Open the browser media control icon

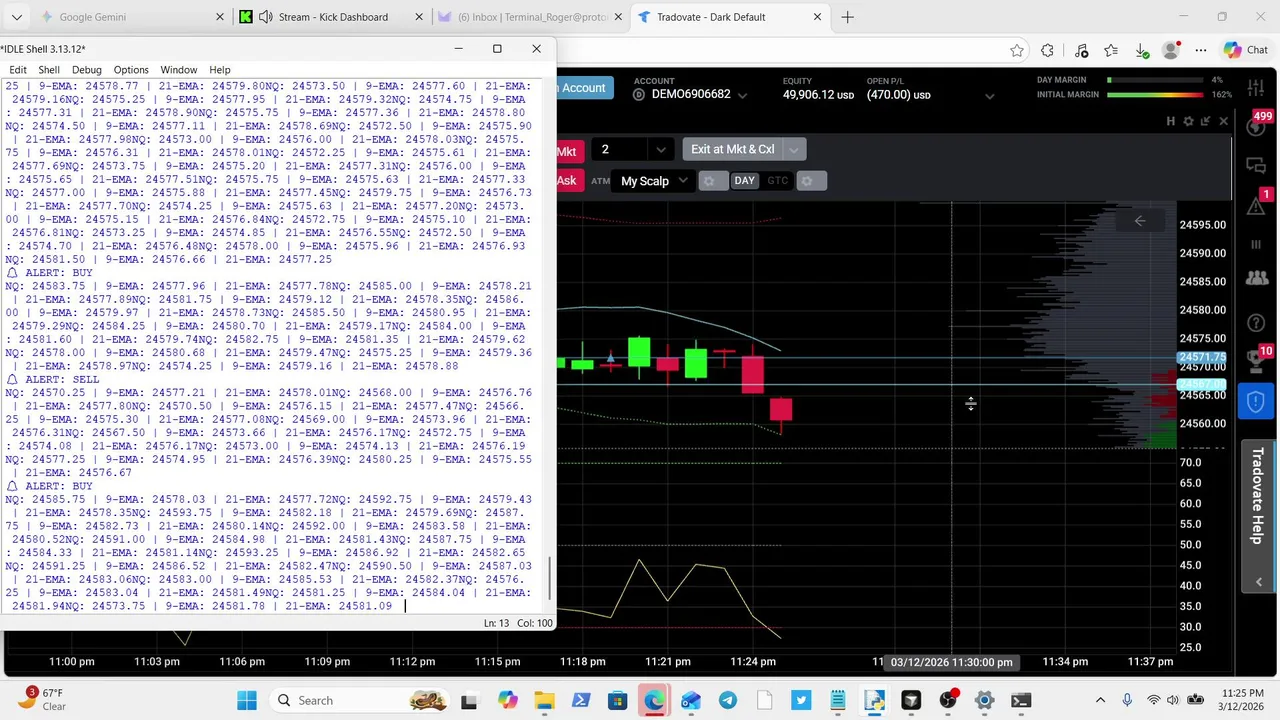click(x=1081, y=50)
